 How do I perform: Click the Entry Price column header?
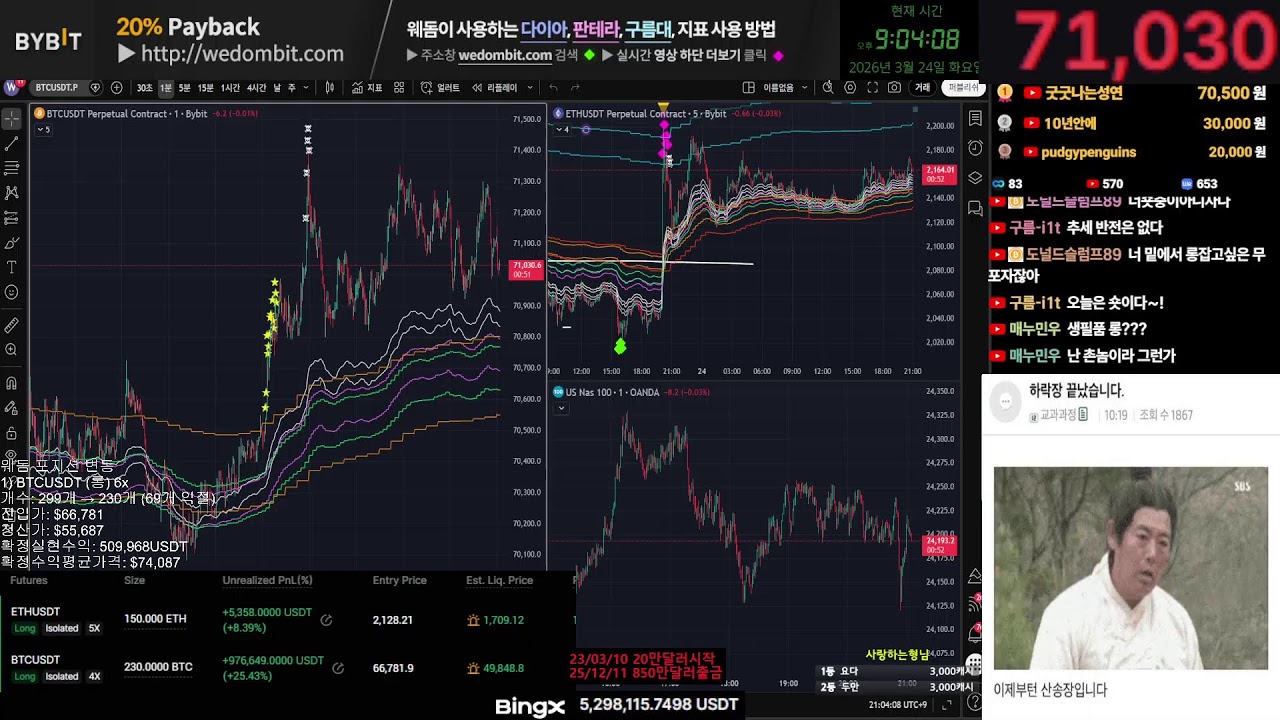coord(400,580)
